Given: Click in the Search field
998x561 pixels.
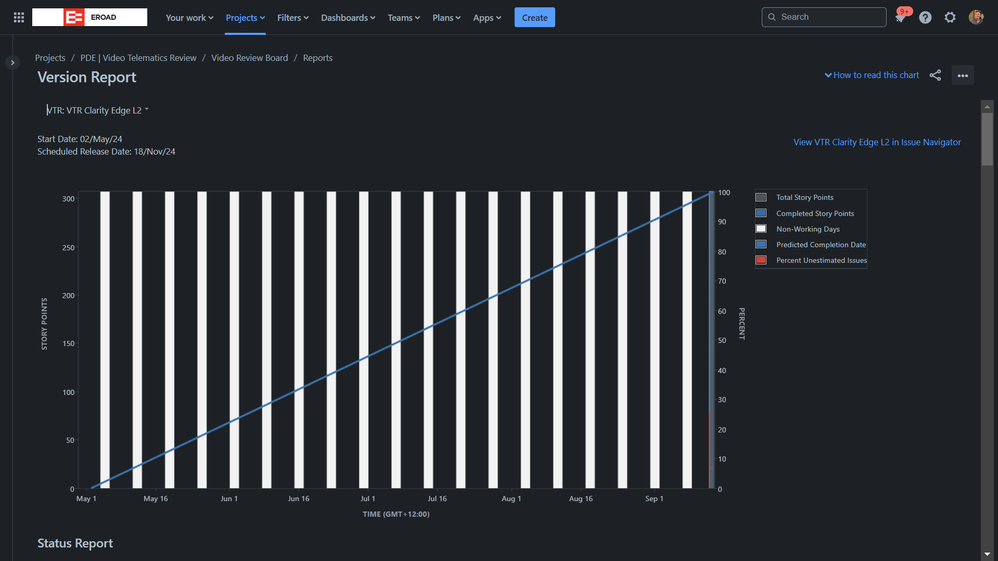Looking at the screenshot, I should [x=824, y=17].
